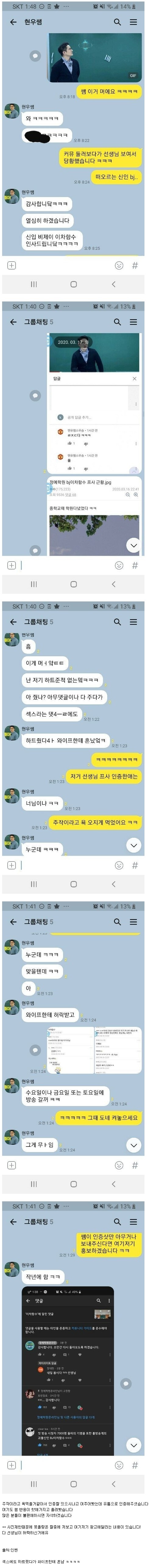Tap the back arrow beside the 현우쌤 chat title
153x1568 pixels.
point(13,22)
